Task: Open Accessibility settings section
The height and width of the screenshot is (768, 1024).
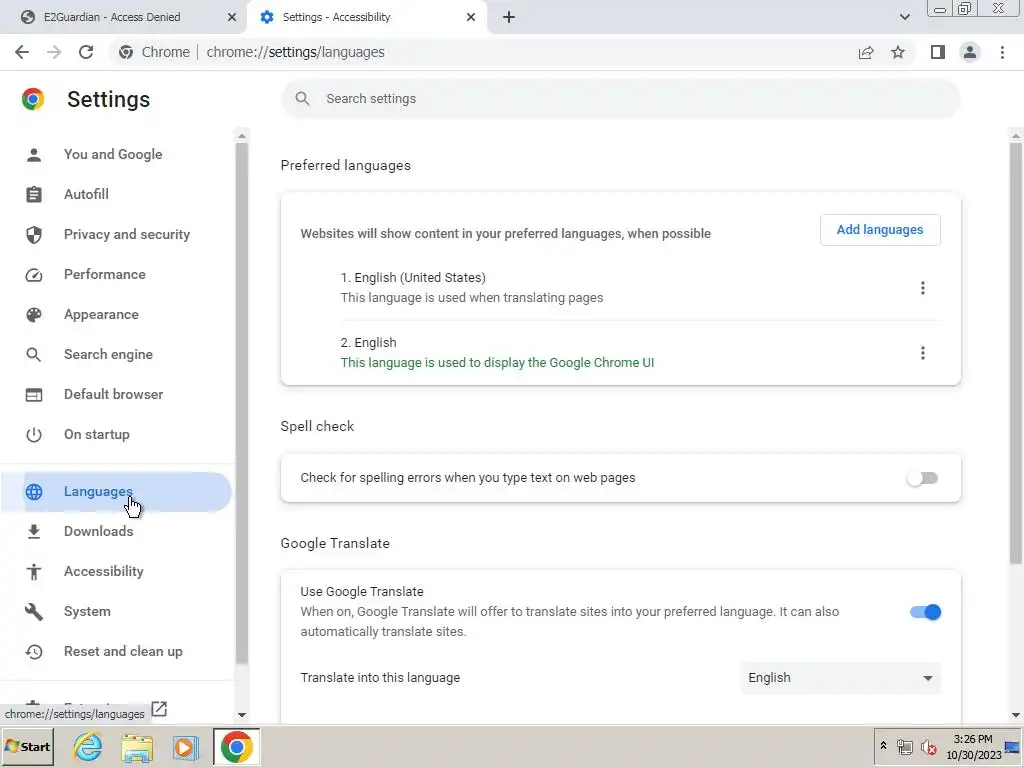Action: (104, 571)
